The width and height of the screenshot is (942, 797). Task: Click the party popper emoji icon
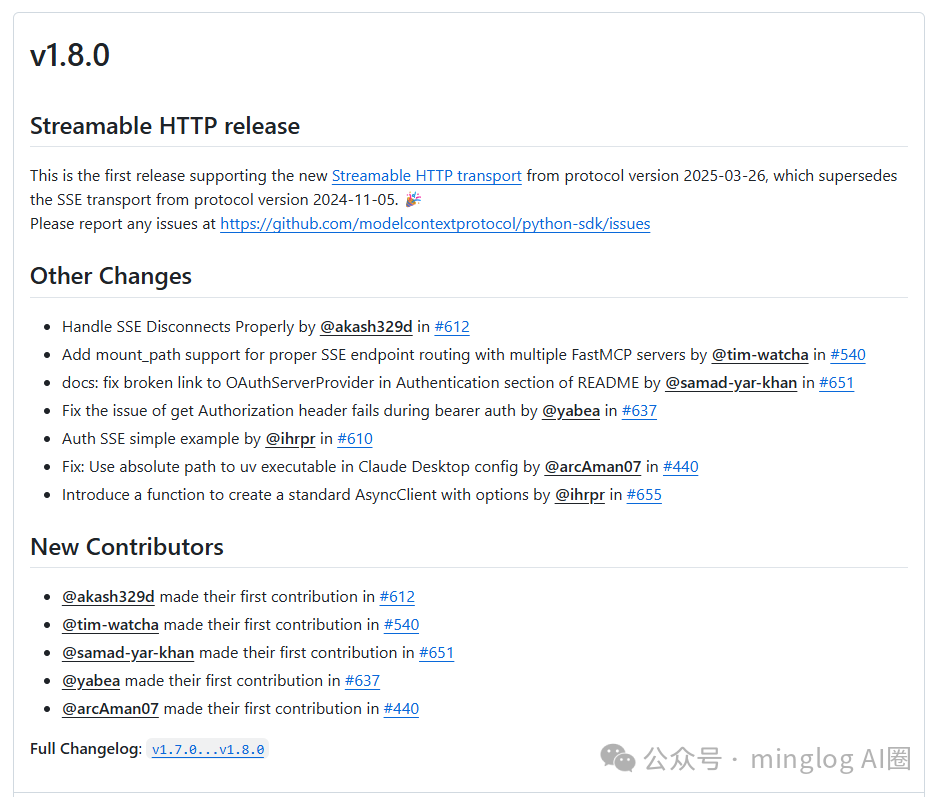(x=413, y=200)
